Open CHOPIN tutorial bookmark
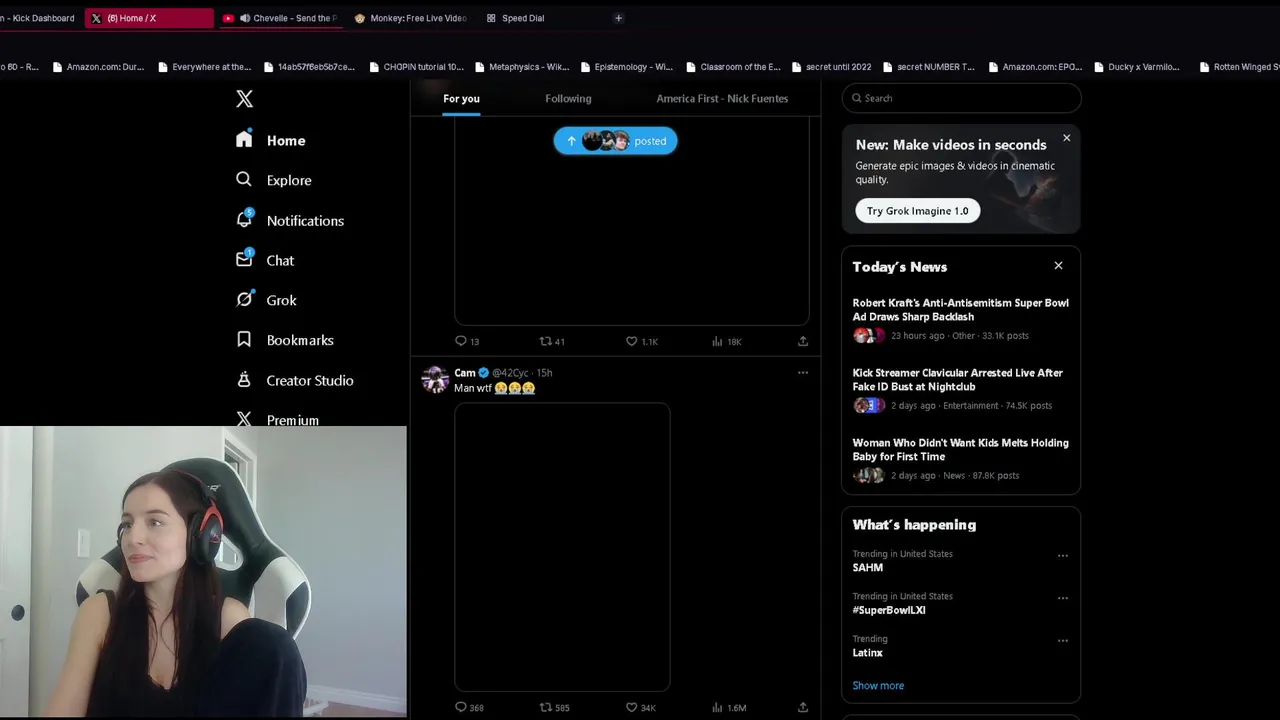Image resolution: width=1280 pixels, height=720 pixels. [x=416, y=67]
